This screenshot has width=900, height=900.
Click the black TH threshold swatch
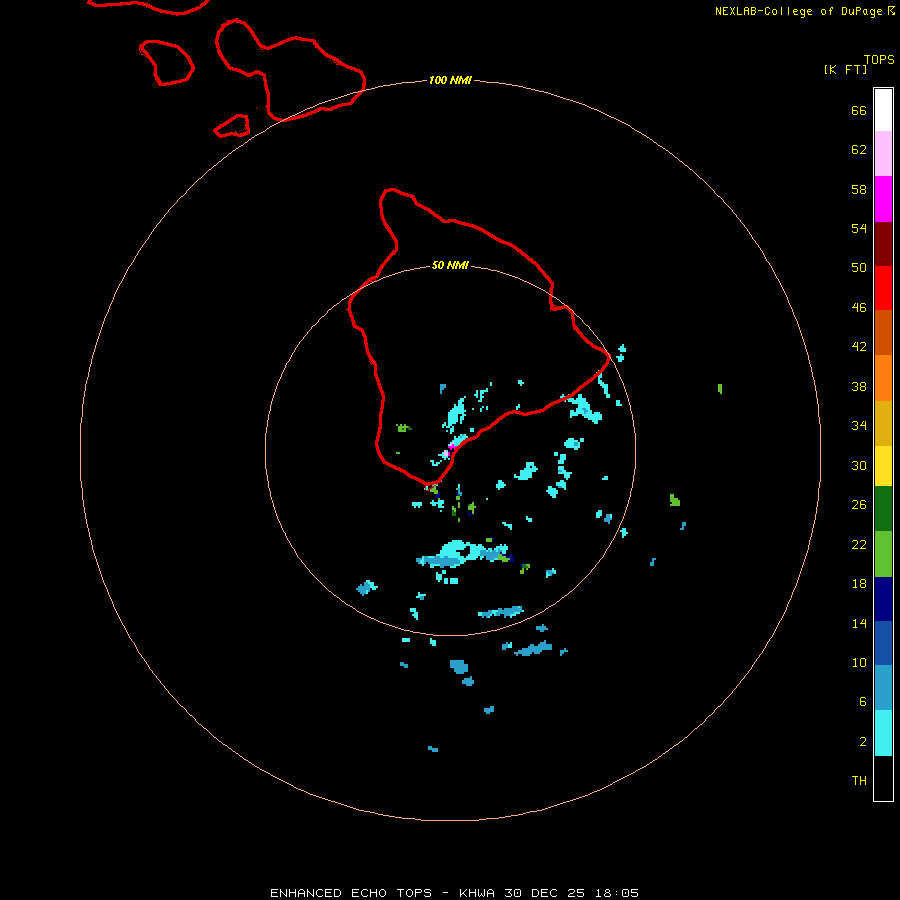click(883, 778)
